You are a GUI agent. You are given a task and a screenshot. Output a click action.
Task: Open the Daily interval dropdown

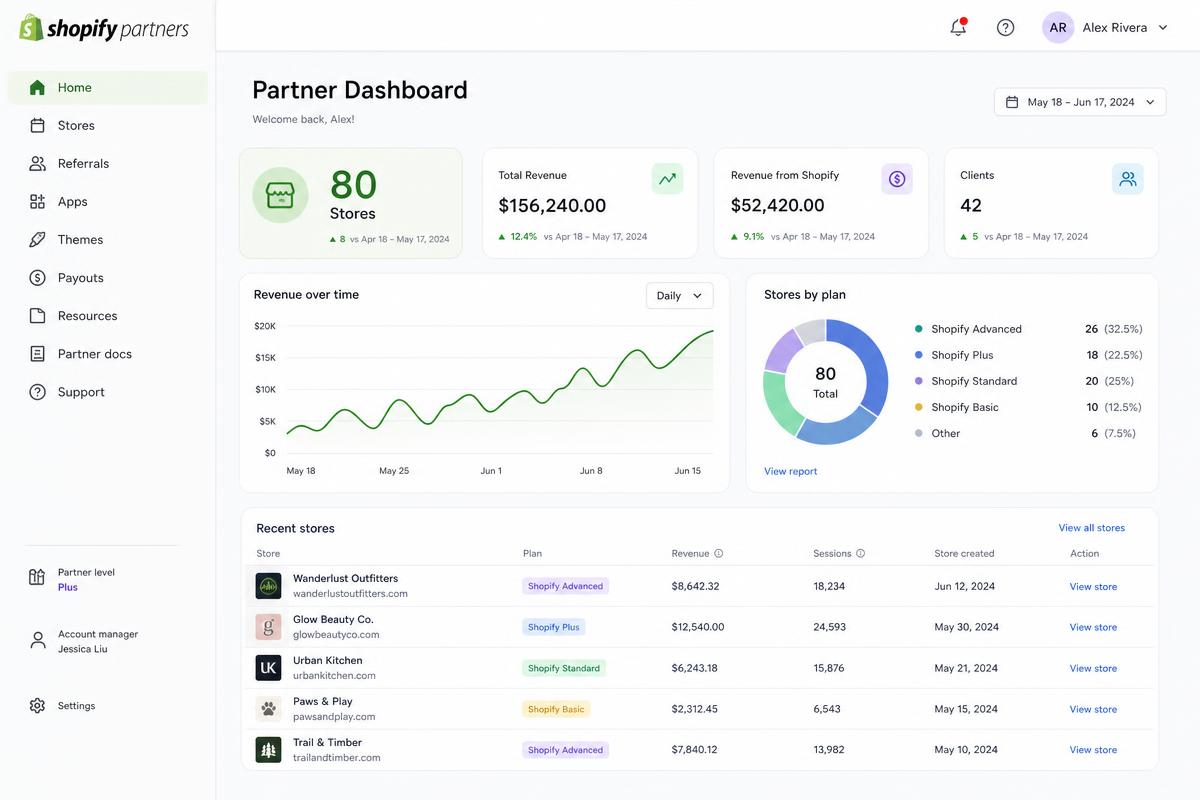[x=680, y=295]
